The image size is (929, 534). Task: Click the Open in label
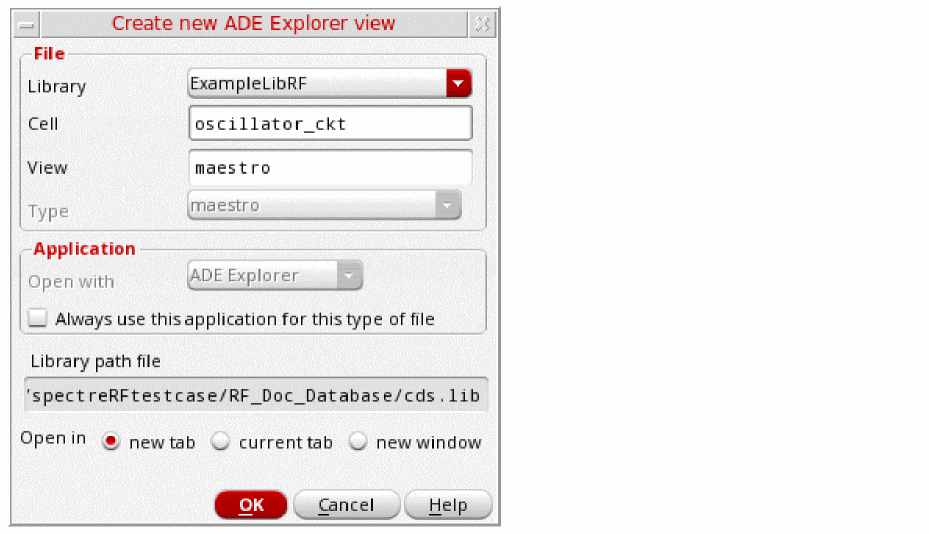coord(53,438)
